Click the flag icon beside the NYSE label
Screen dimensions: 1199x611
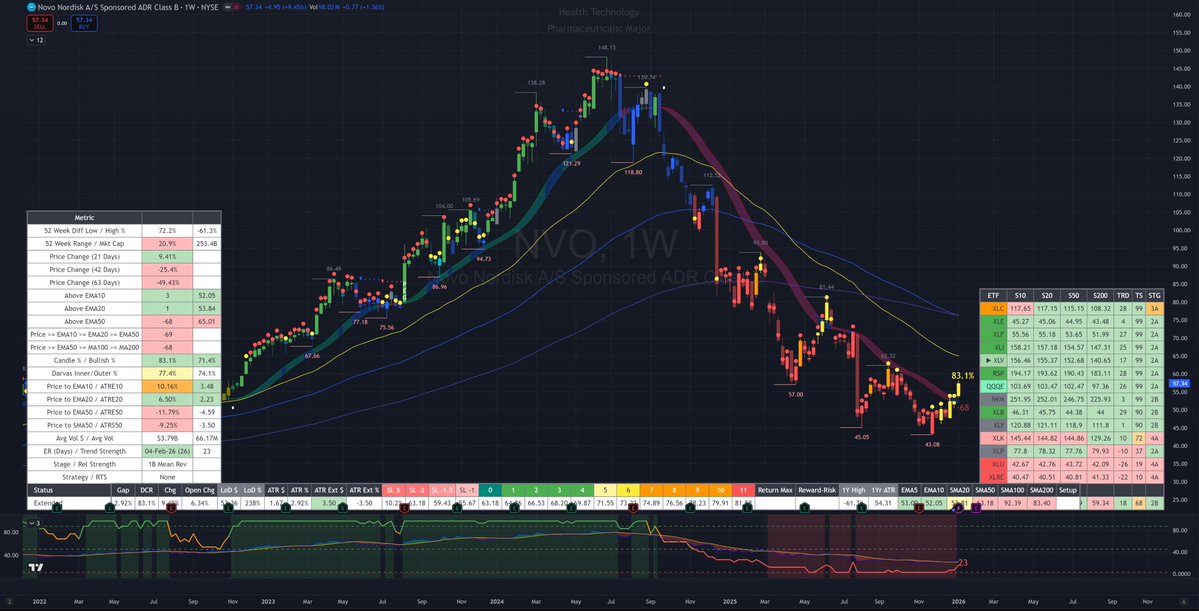(x=236, y=7)
